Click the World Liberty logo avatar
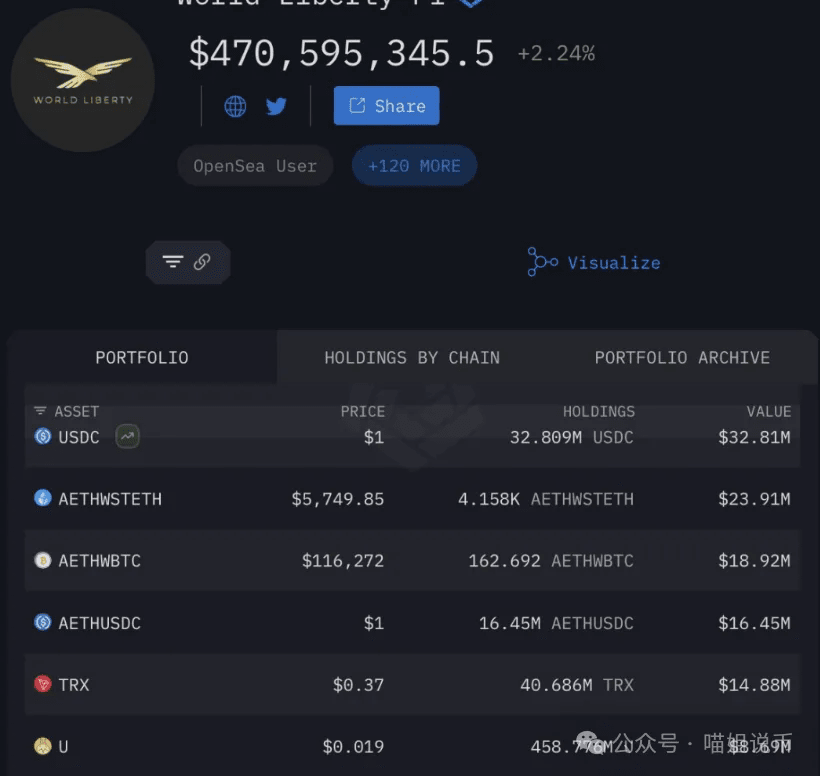This screenshot has height=776, width=820. (83, 80)
